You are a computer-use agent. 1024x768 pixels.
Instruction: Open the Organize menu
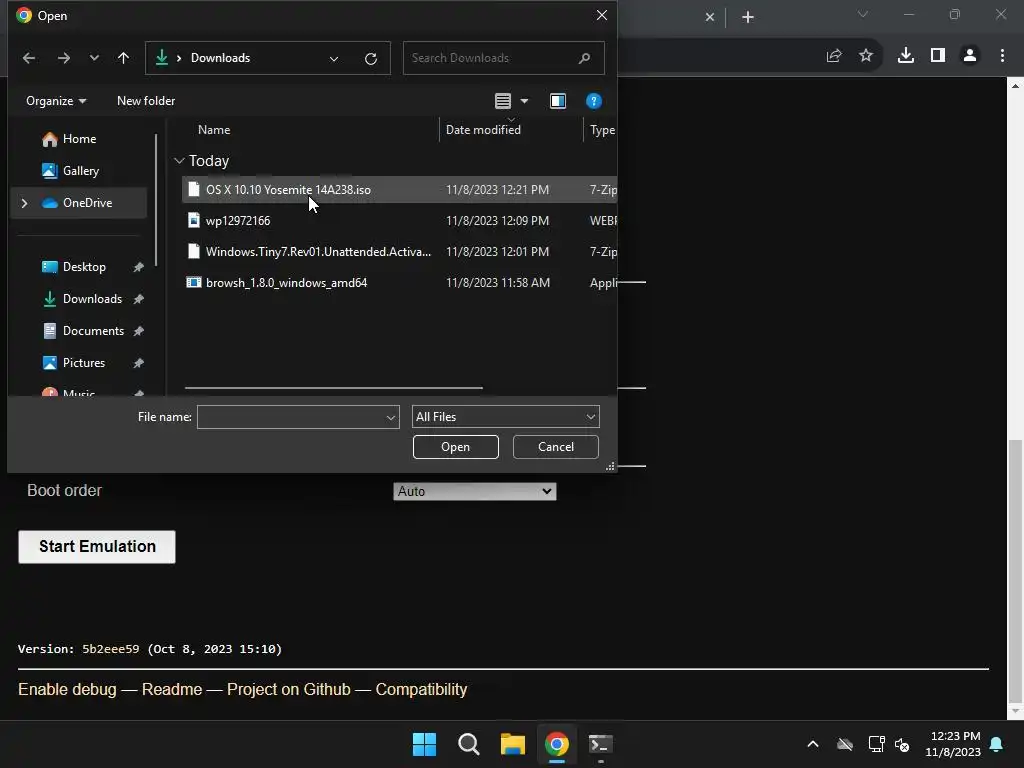56,101
